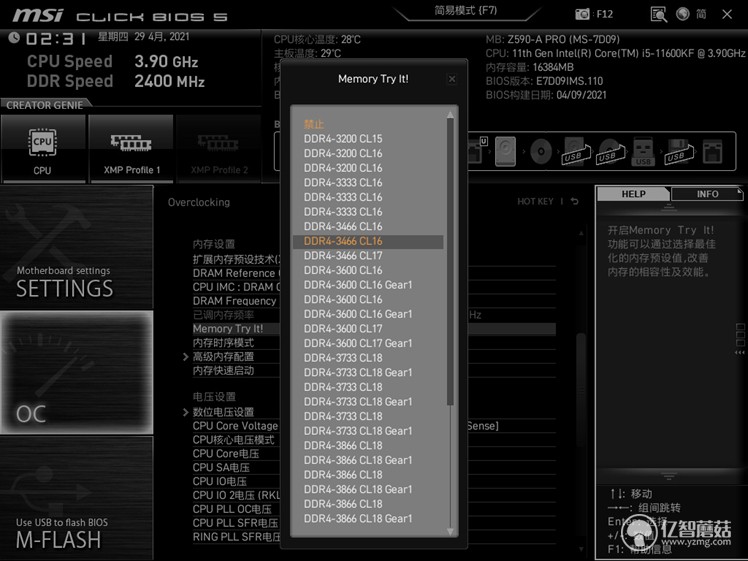The image size is (748, 561).
Task: Choose 禁止 to disable Memory Try It!
Action: point(313,124)
